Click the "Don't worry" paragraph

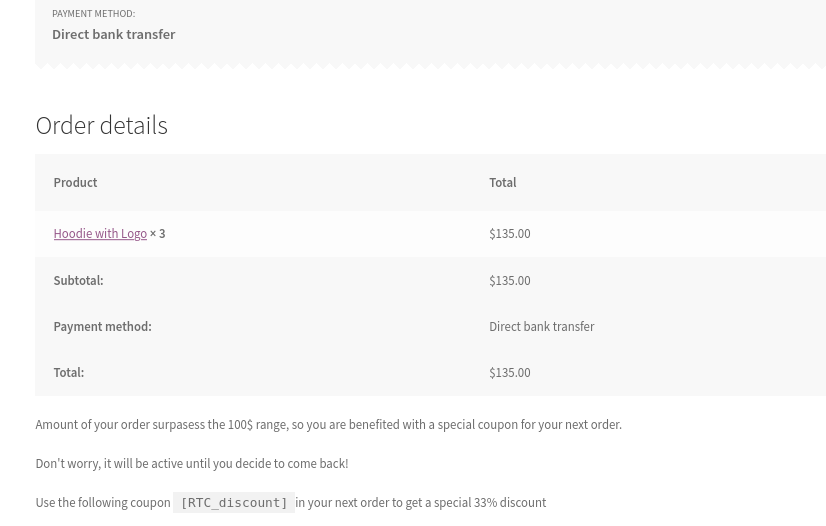[191, 464]
